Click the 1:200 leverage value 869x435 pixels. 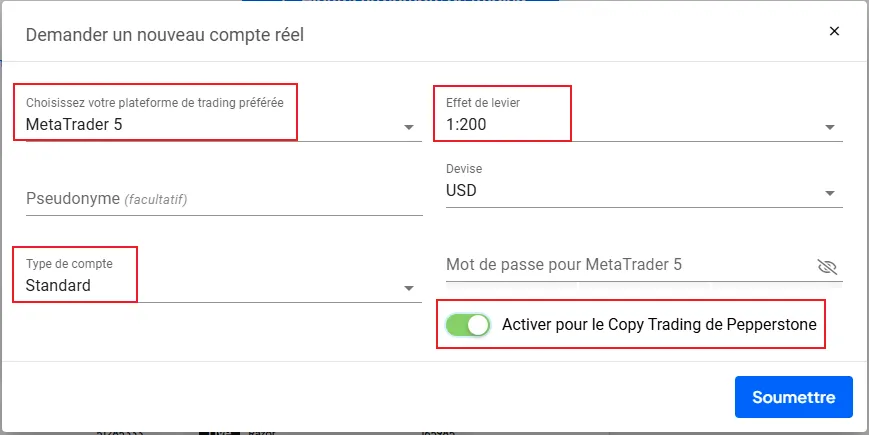466,125
